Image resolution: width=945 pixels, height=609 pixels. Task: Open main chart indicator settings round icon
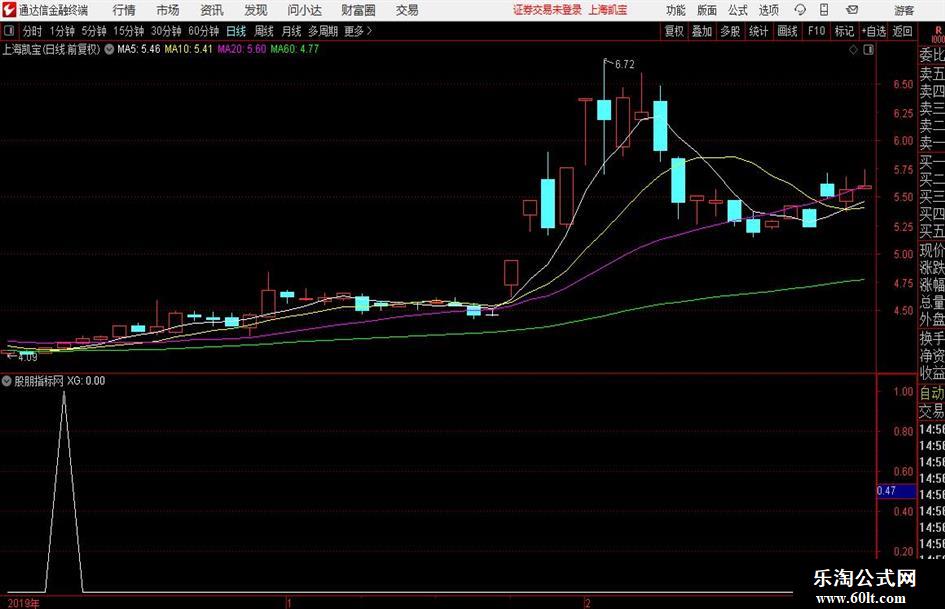tap(109, 49)
